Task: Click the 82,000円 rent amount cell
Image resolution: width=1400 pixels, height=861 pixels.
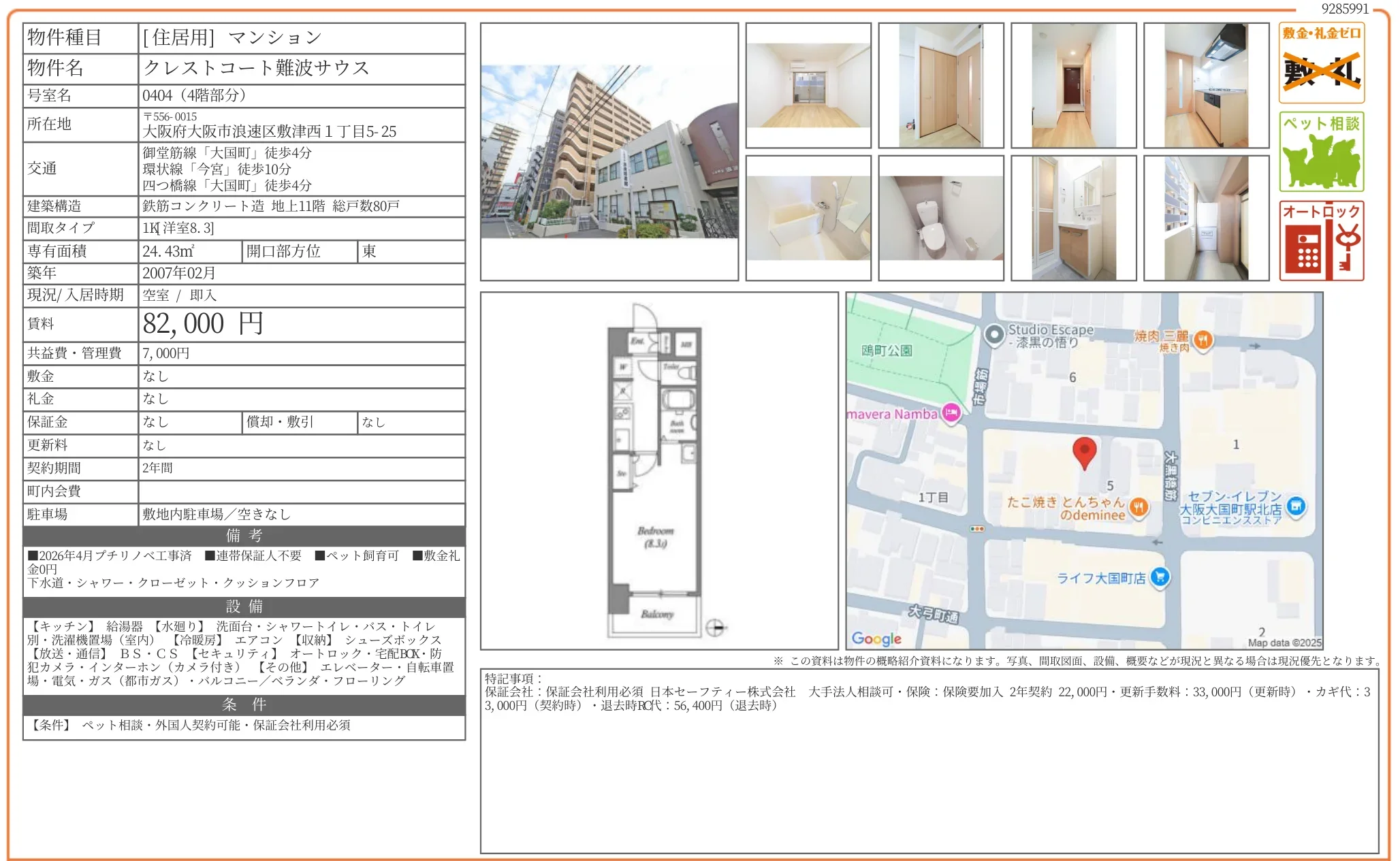Action: [x=202, y=323]
